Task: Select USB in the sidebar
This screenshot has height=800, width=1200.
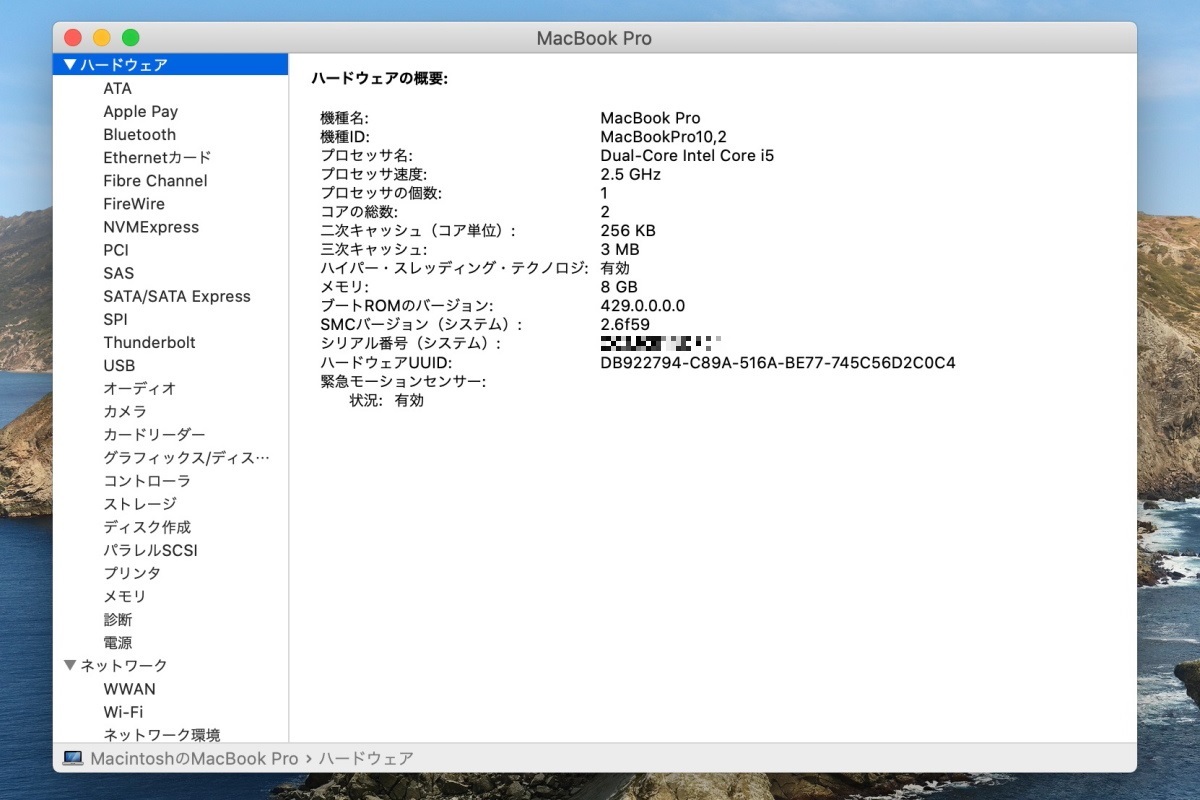Action: pos(119,366)
